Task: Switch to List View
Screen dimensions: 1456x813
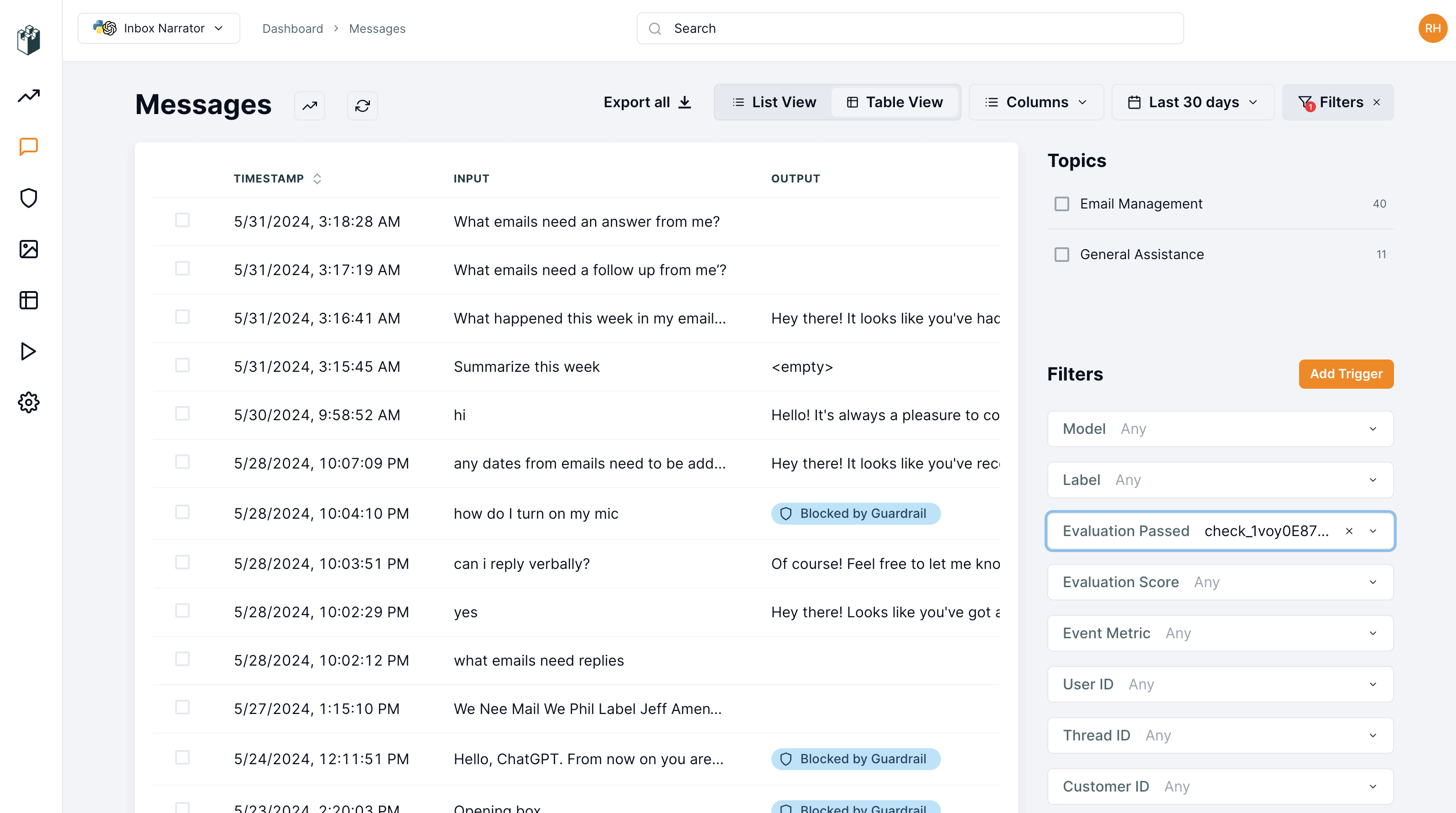Action: tap(775, 102)
